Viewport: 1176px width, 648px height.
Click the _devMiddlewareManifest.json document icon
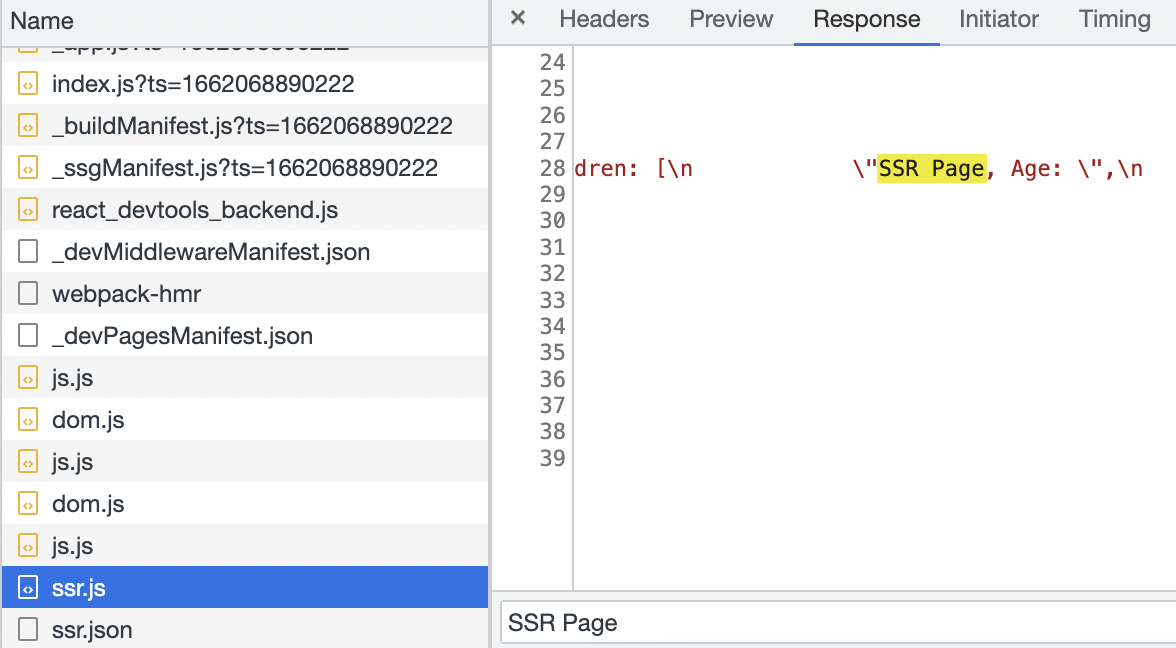[x=29, y=252]
